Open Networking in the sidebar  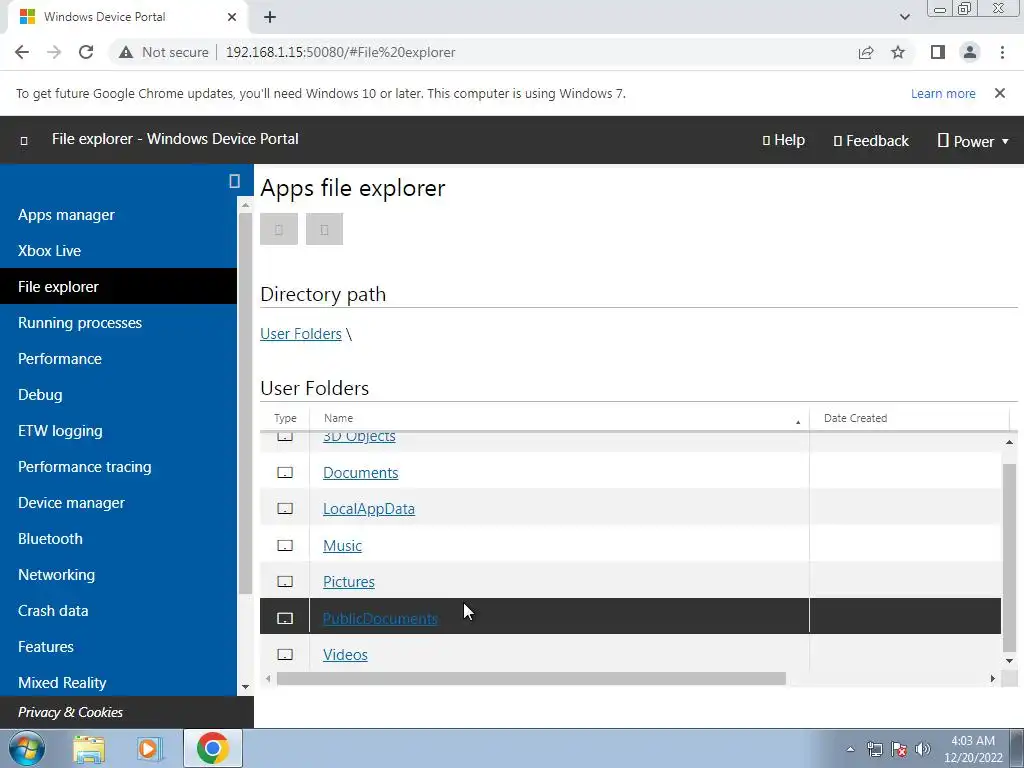pos(118,574)
